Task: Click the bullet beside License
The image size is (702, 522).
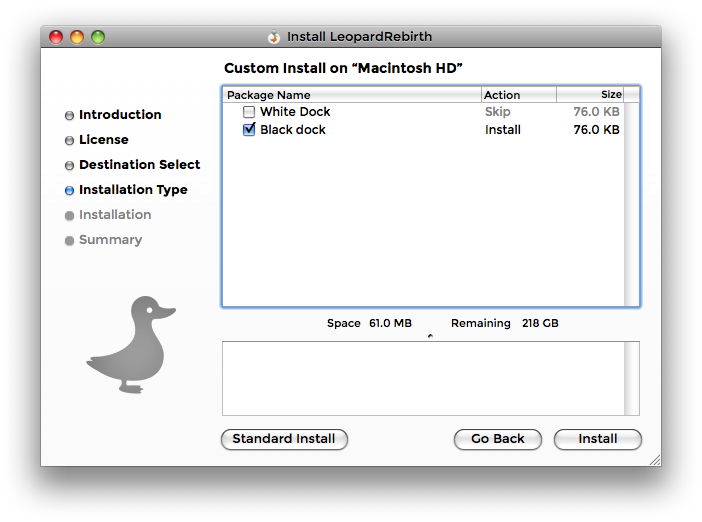Action: pos(69,141)
